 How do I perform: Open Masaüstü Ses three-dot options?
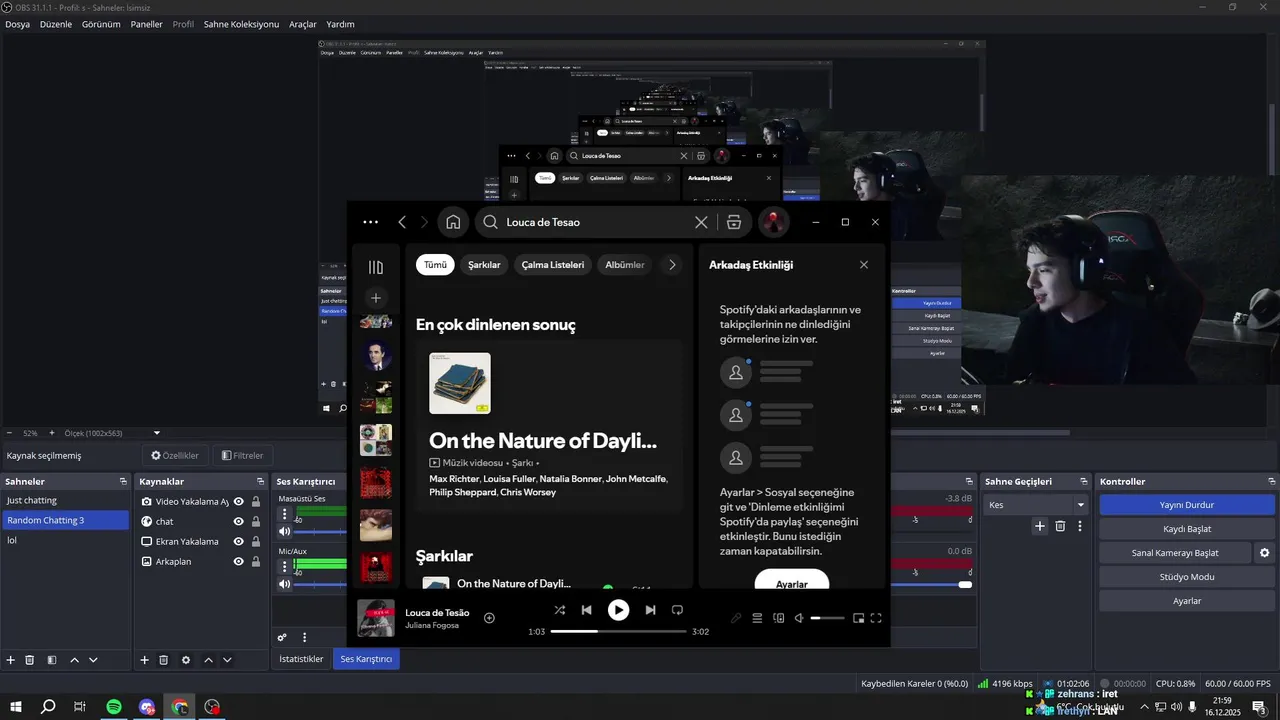284,514
